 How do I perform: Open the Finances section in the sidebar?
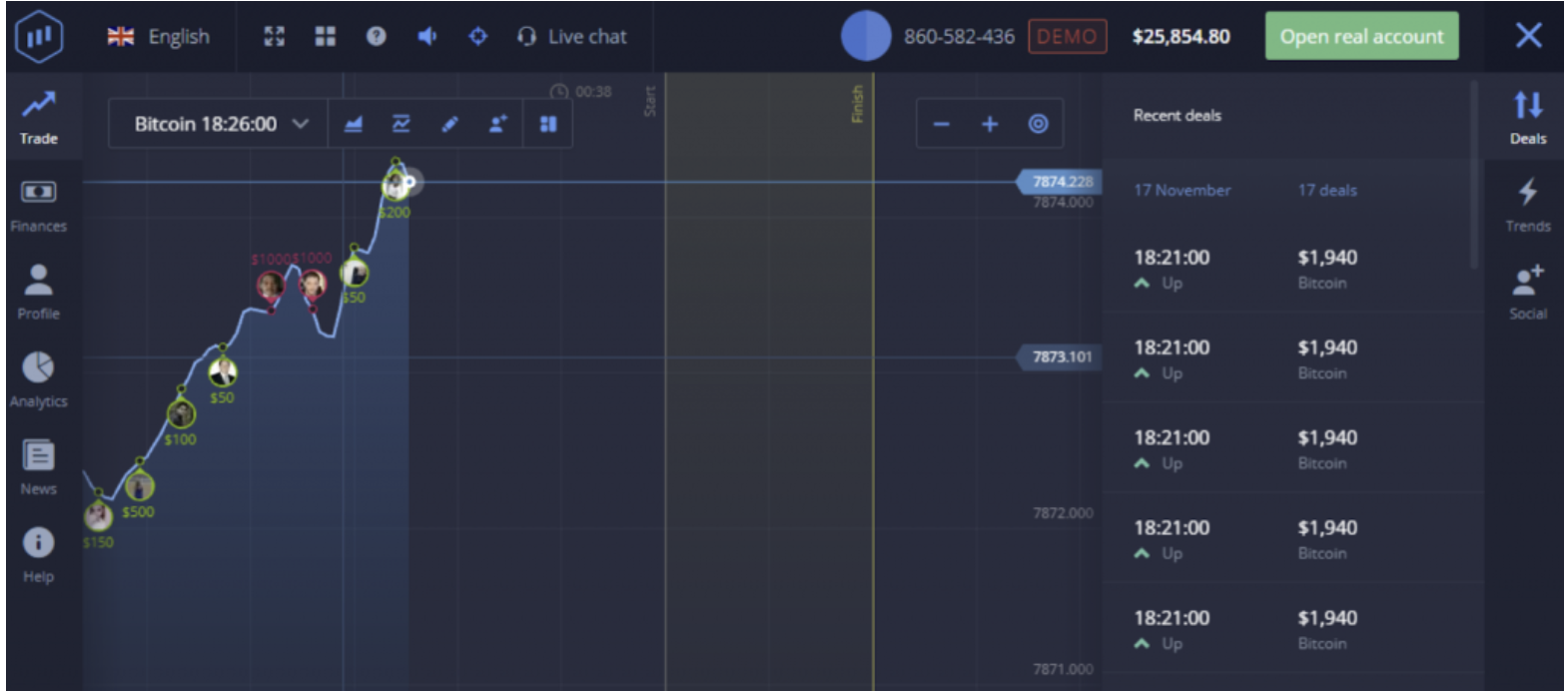39,205
